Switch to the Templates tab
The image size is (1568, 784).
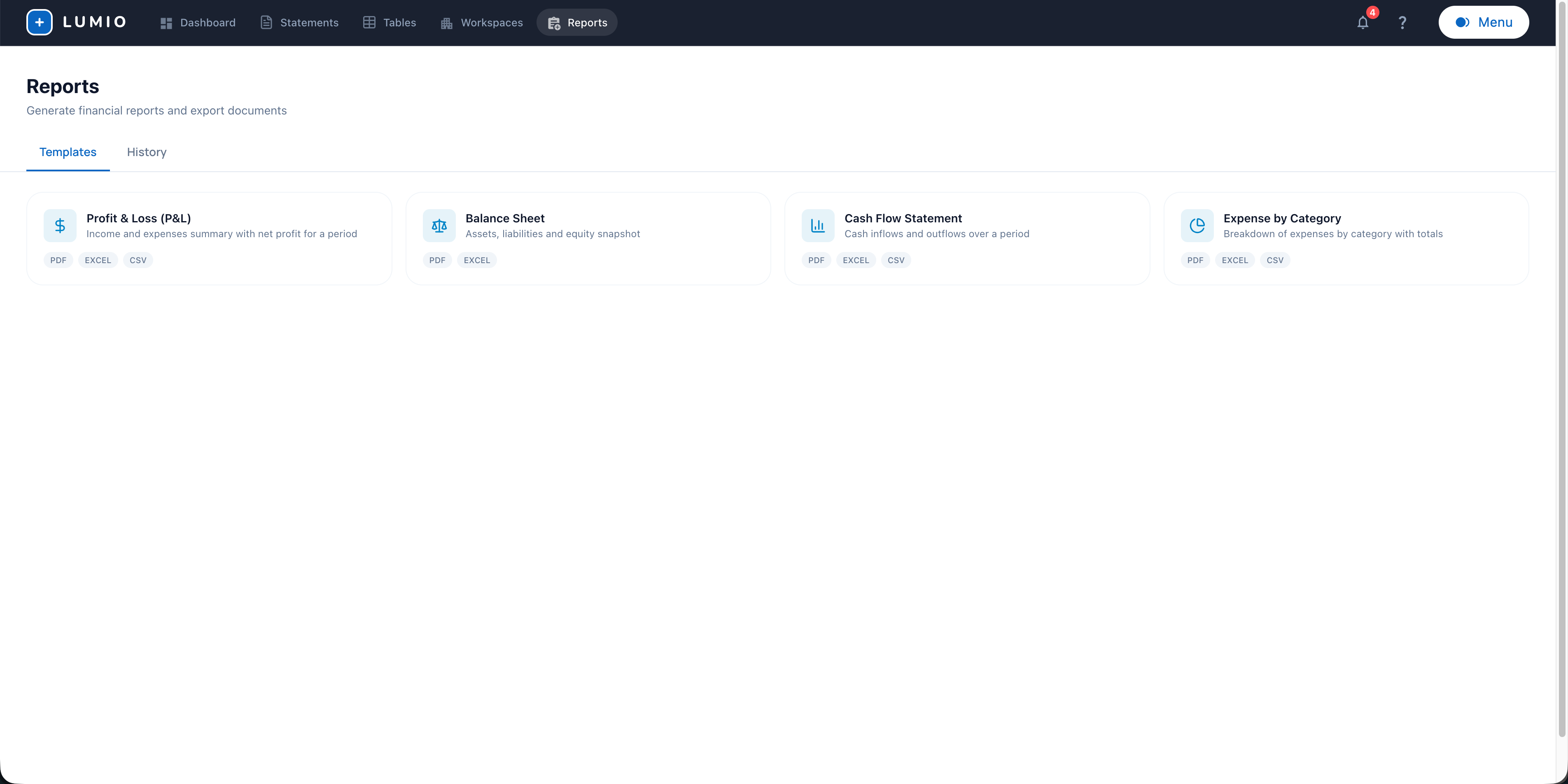[x=68, y=152]
